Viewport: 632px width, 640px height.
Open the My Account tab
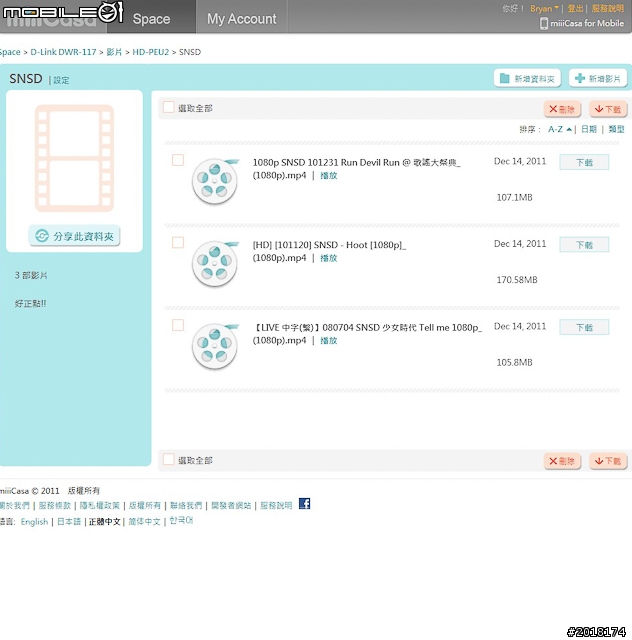pos(242,18)
